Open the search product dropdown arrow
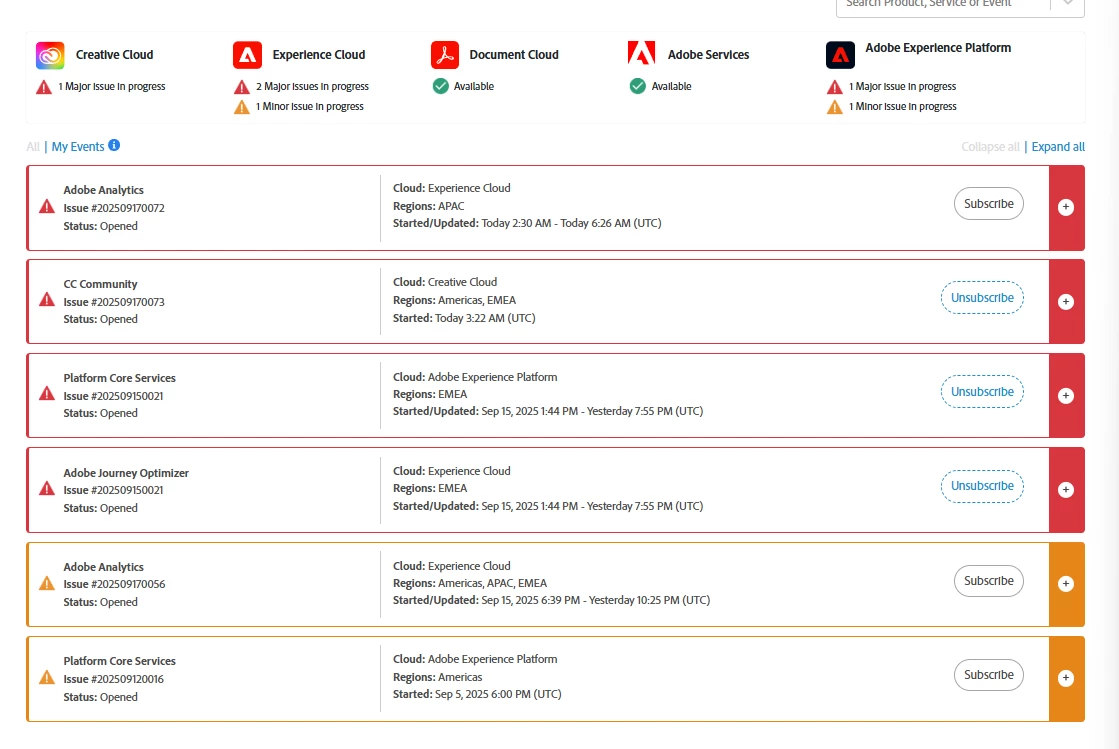 pyautogui.click(x=1068, y=4)
